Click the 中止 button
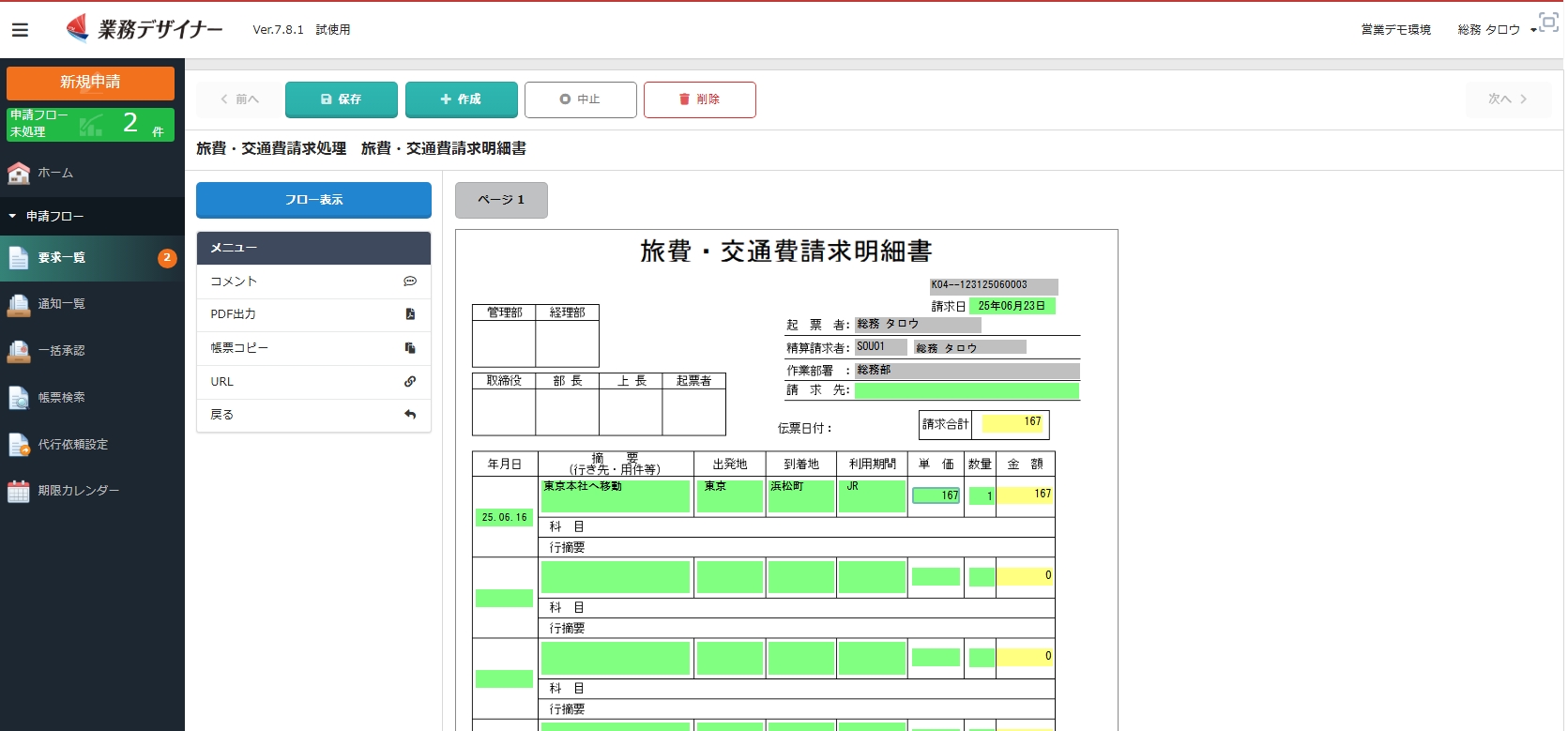Viewport: 1568px width, 731px height. tap(581, 99)
